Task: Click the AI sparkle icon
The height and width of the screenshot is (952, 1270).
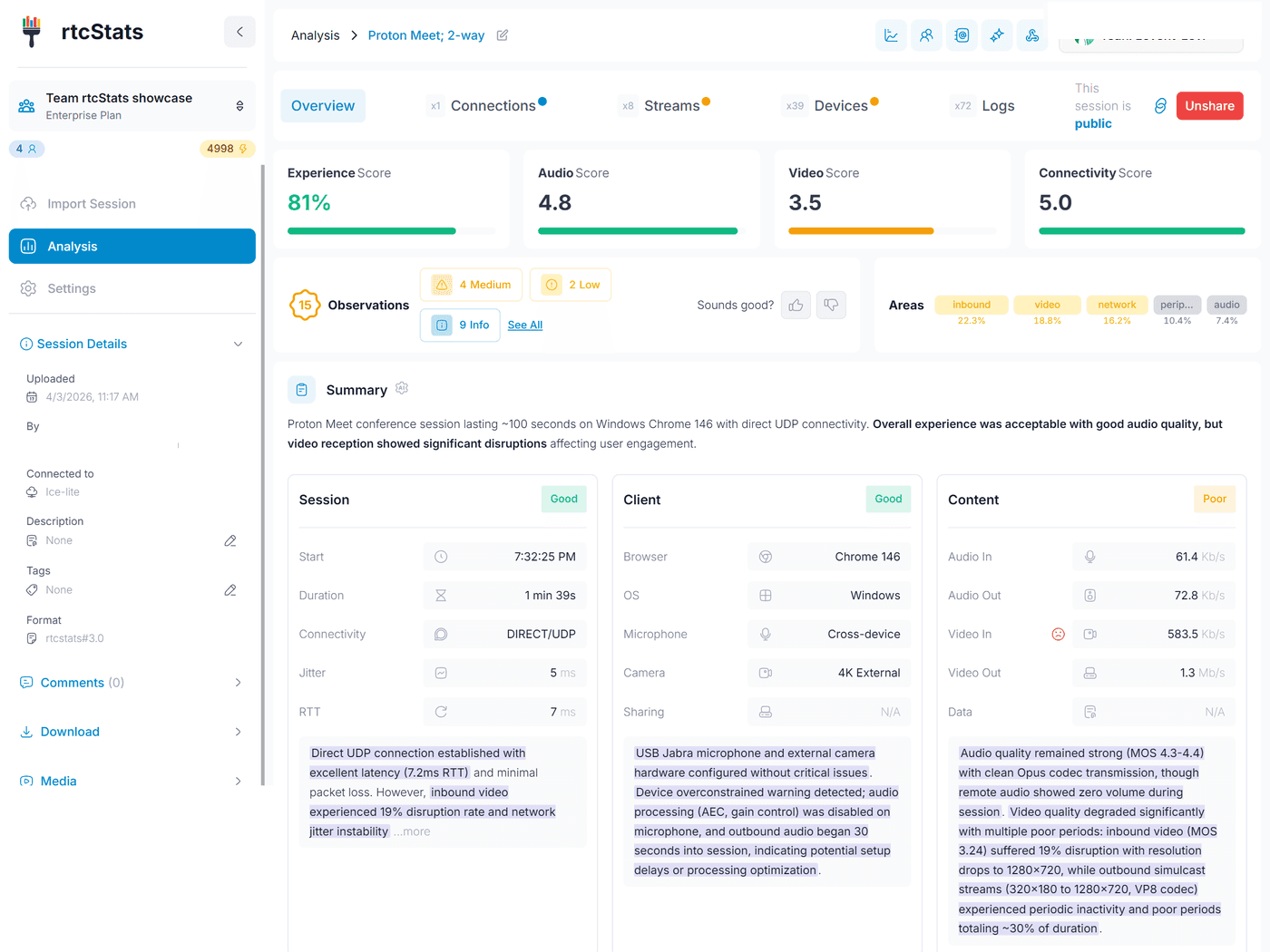Action: coord(997,35)
